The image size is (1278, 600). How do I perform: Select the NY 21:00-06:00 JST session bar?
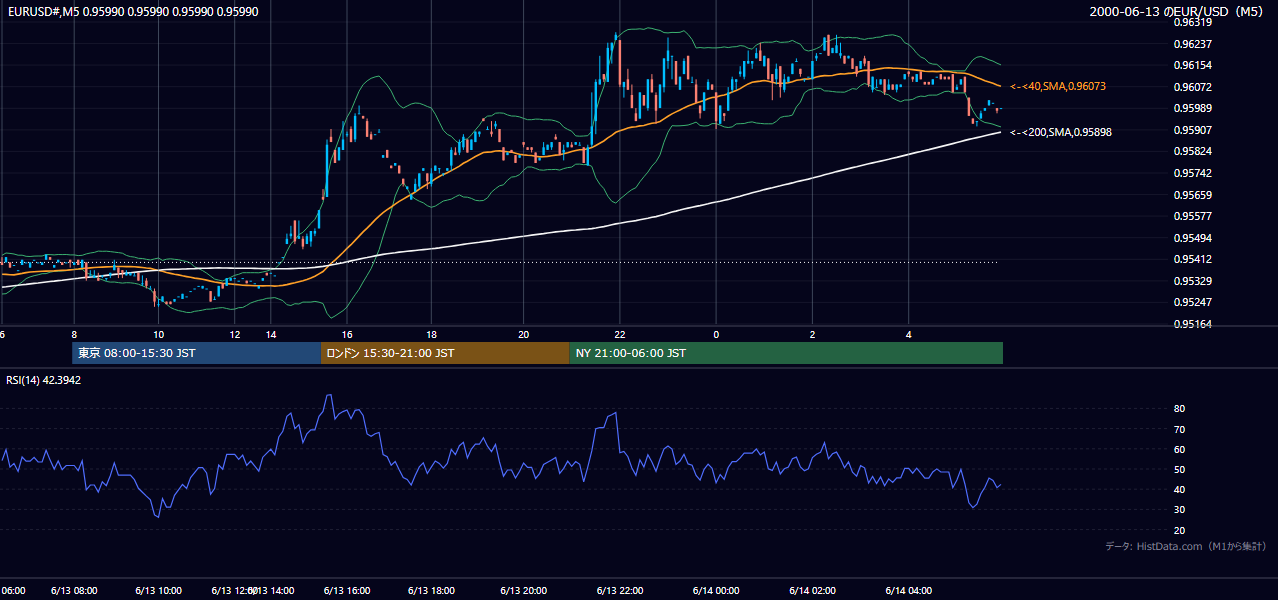786,353
